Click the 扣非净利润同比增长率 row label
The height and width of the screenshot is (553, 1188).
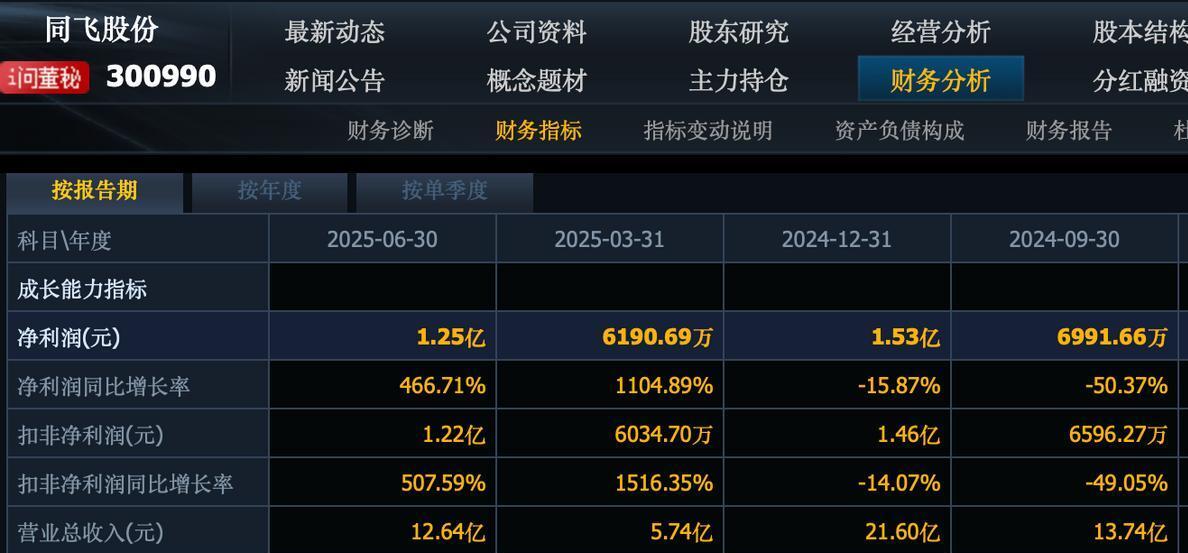click(x=125, y=483)
